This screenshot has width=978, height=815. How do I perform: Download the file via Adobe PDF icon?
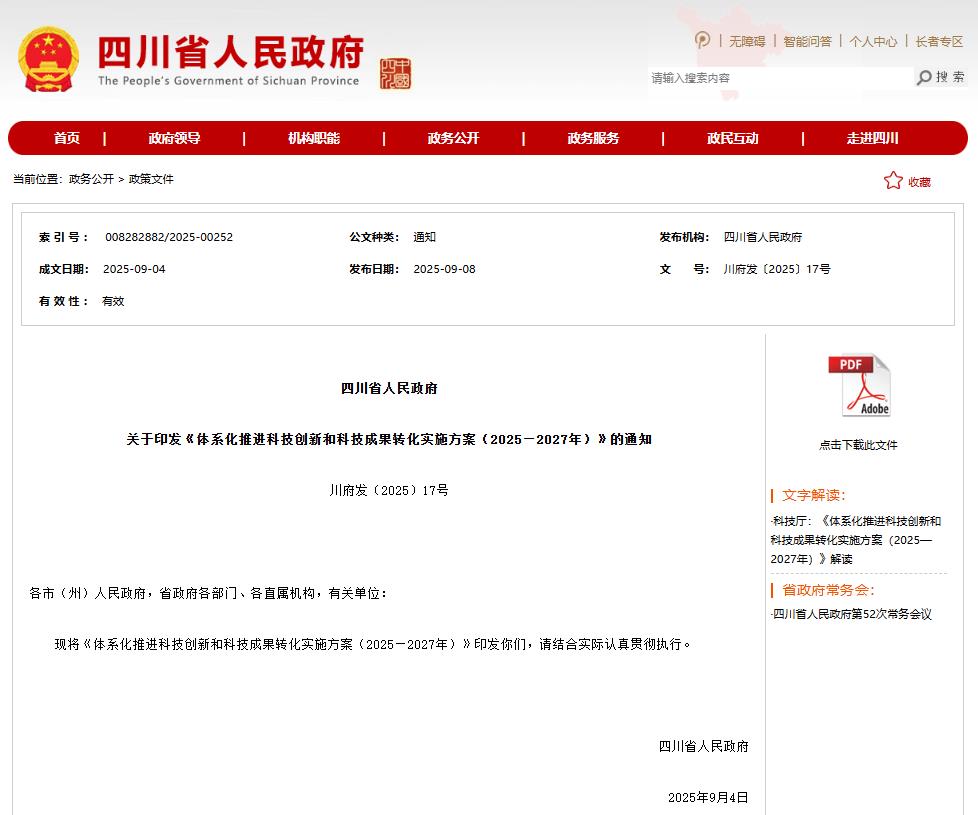[x=858, y=386]
